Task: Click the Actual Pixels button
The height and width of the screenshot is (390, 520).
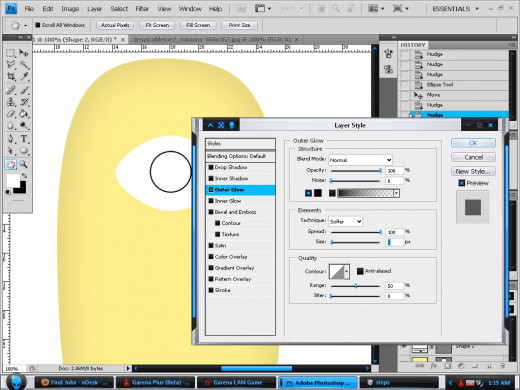Action: tap(115, 25)
